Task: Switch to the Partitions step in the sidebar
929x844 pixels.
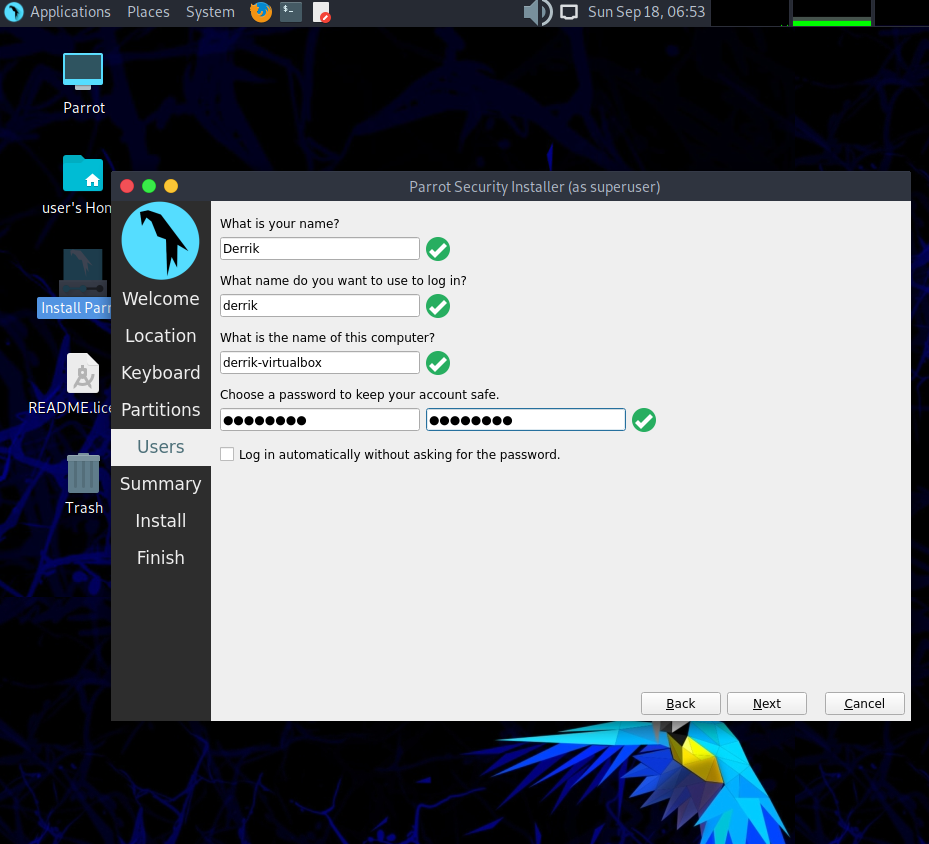Action: [x=160, y=409]
